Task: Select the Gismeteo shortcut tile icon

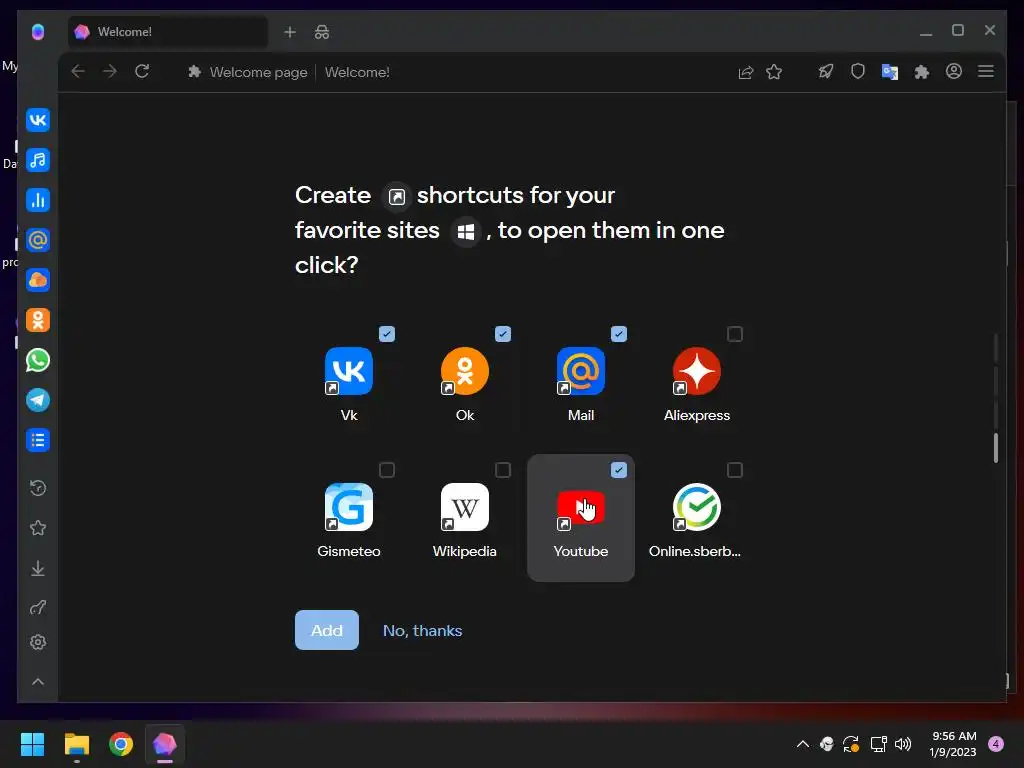Action: point(349,507)
